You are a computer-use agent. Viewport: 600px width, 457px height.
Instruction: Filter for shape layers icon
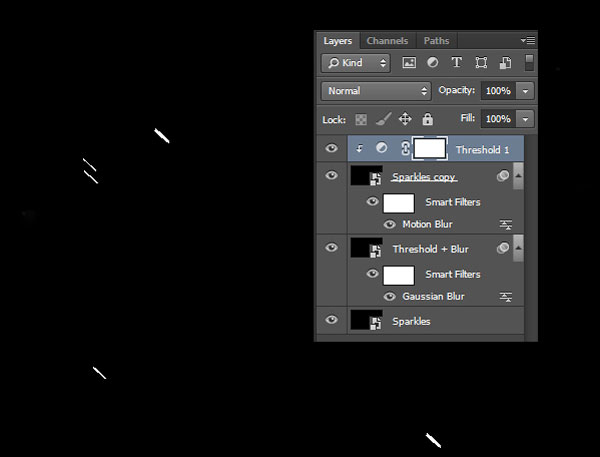coord(481,62)
